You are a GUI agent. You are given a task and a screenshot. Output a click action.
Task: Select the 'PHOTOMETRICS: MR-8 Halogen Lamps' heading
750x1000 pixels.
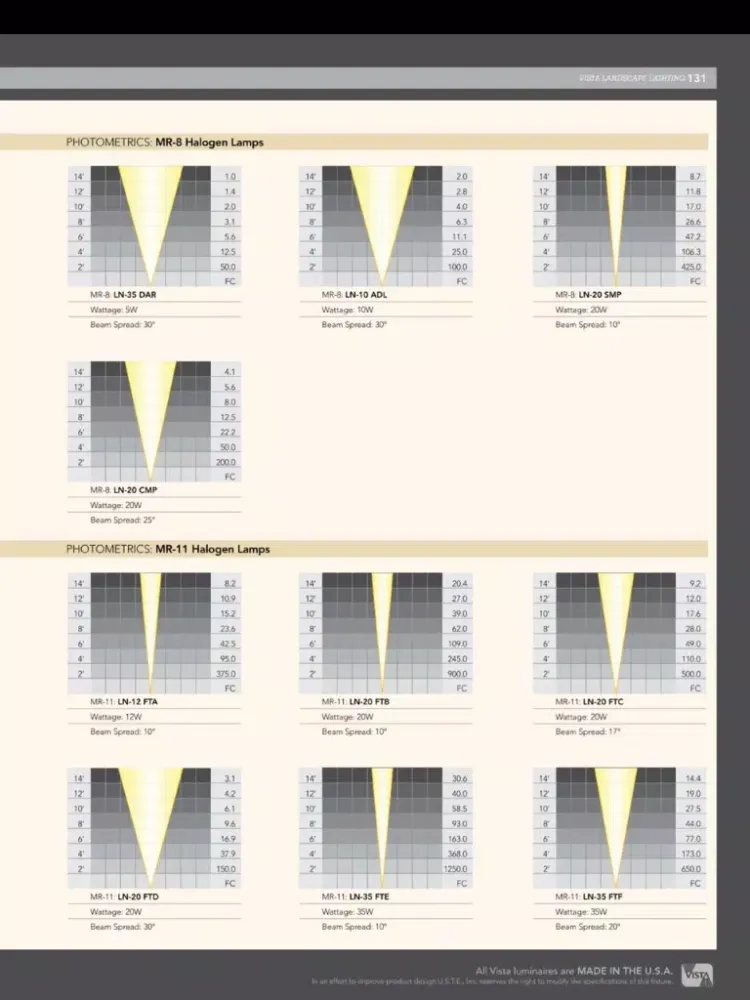165,142
